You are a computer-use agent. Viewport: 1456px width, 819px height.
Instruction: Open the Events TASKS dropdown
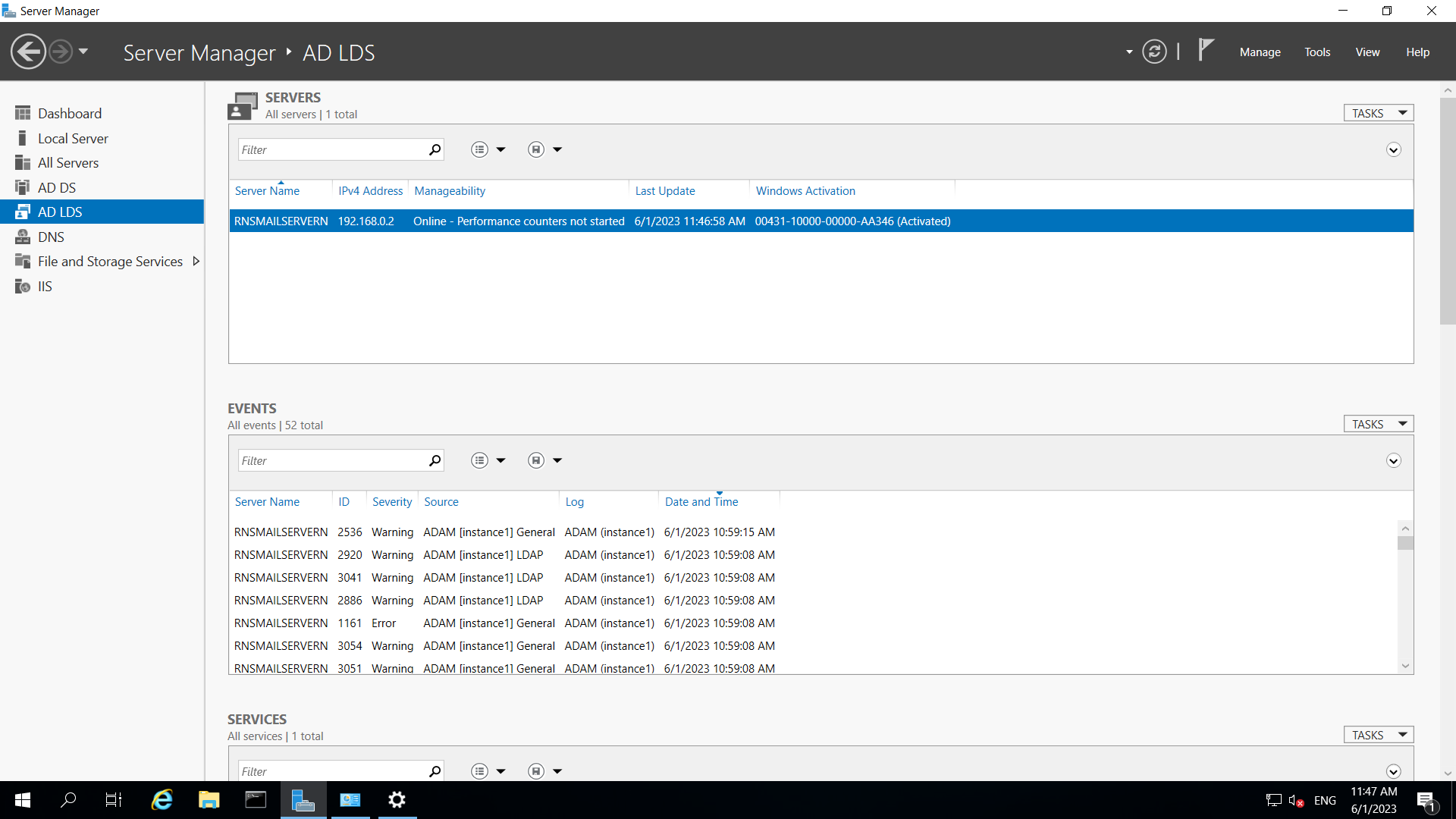tap(1378, 424)
